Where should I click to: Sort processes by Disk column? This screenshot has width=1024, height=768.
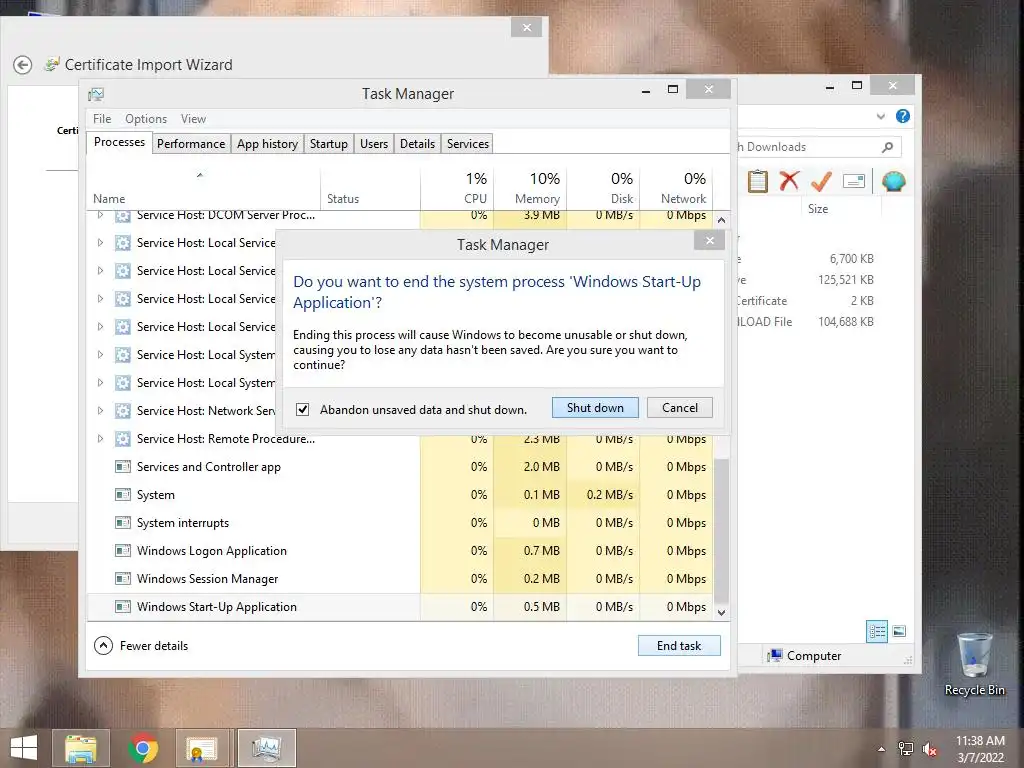point(603,188)
